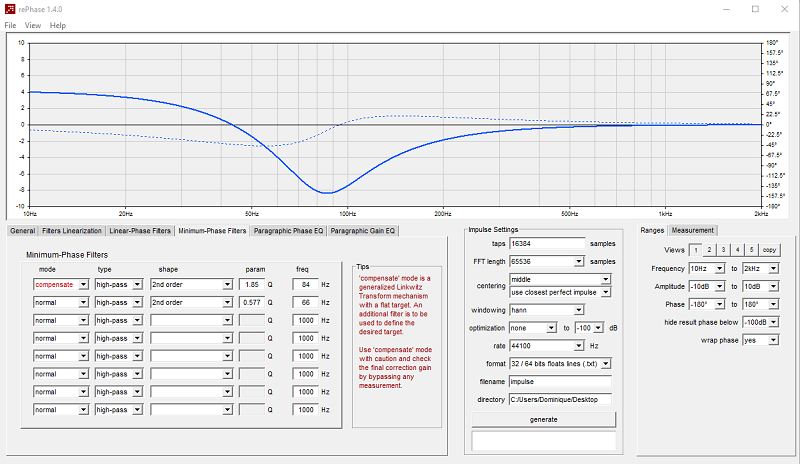This screenshot has width=800, height=464.
Task: Open 'hide result phase below' dropdown
Action: (x=761, y=322)
